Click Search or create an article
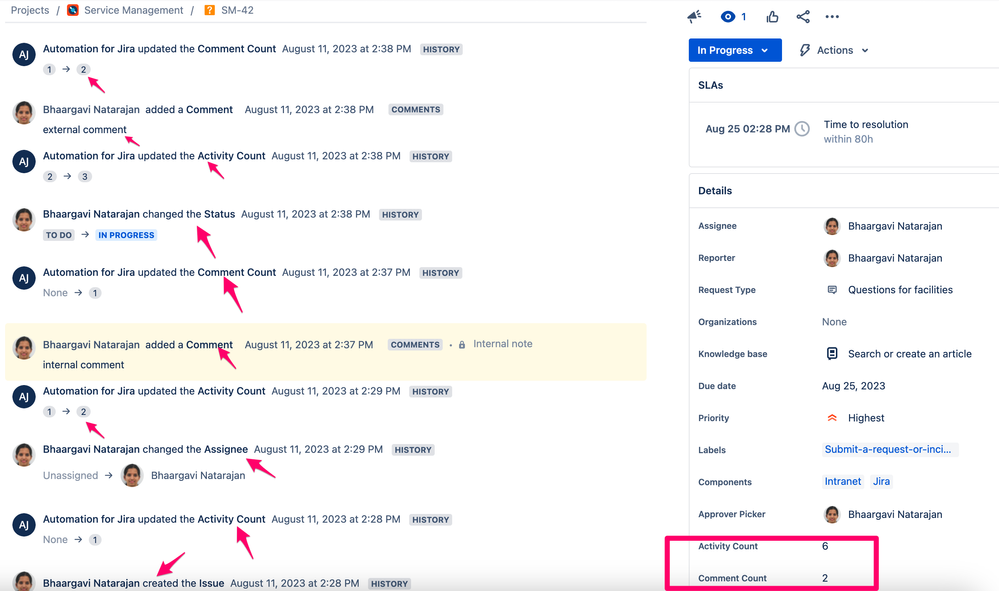The height and width of the screenshot is (591, 999). [909, 353]
